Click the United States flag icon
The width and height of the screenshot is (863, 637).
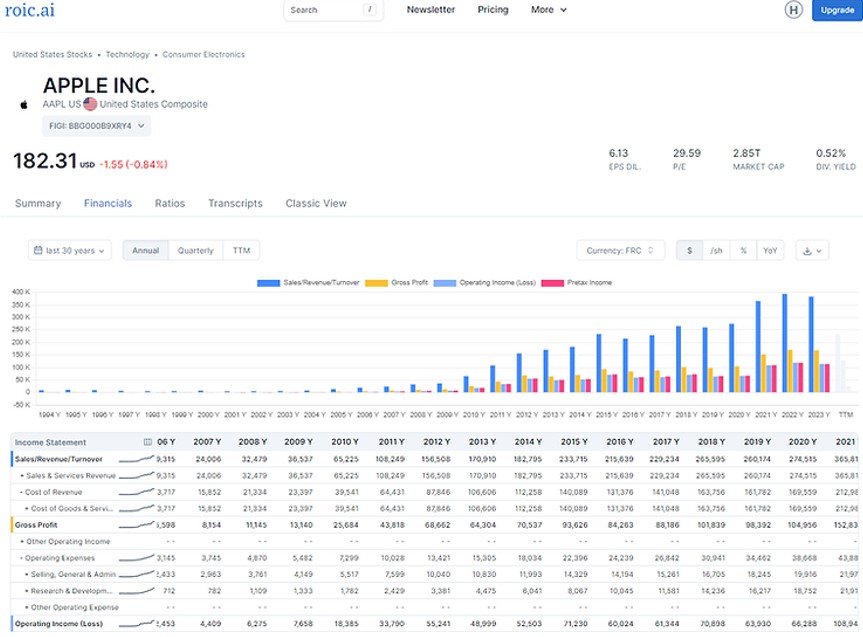(90, 104)
